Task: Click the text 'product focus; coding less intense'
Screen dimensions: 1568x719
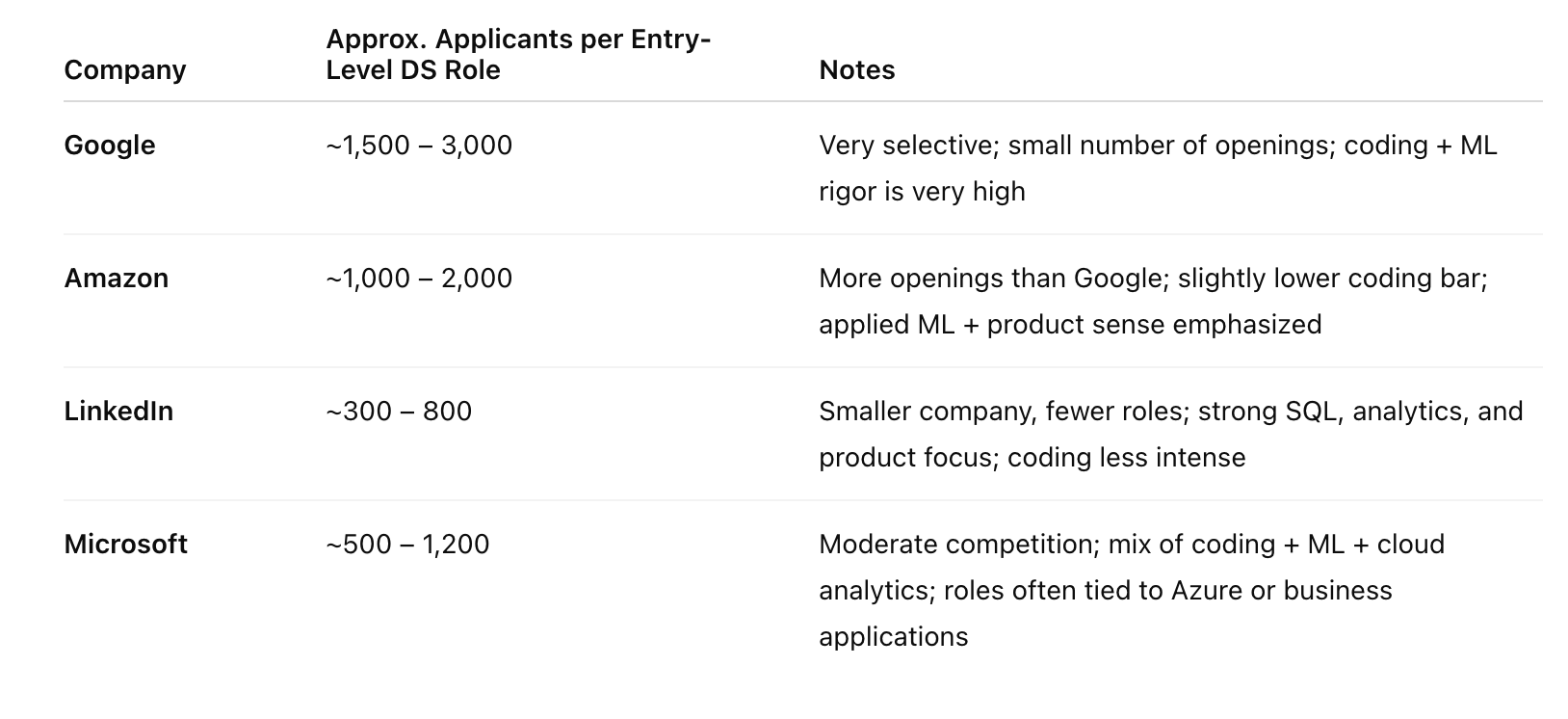Action: pyautogui.click(x=1032, y=458)
